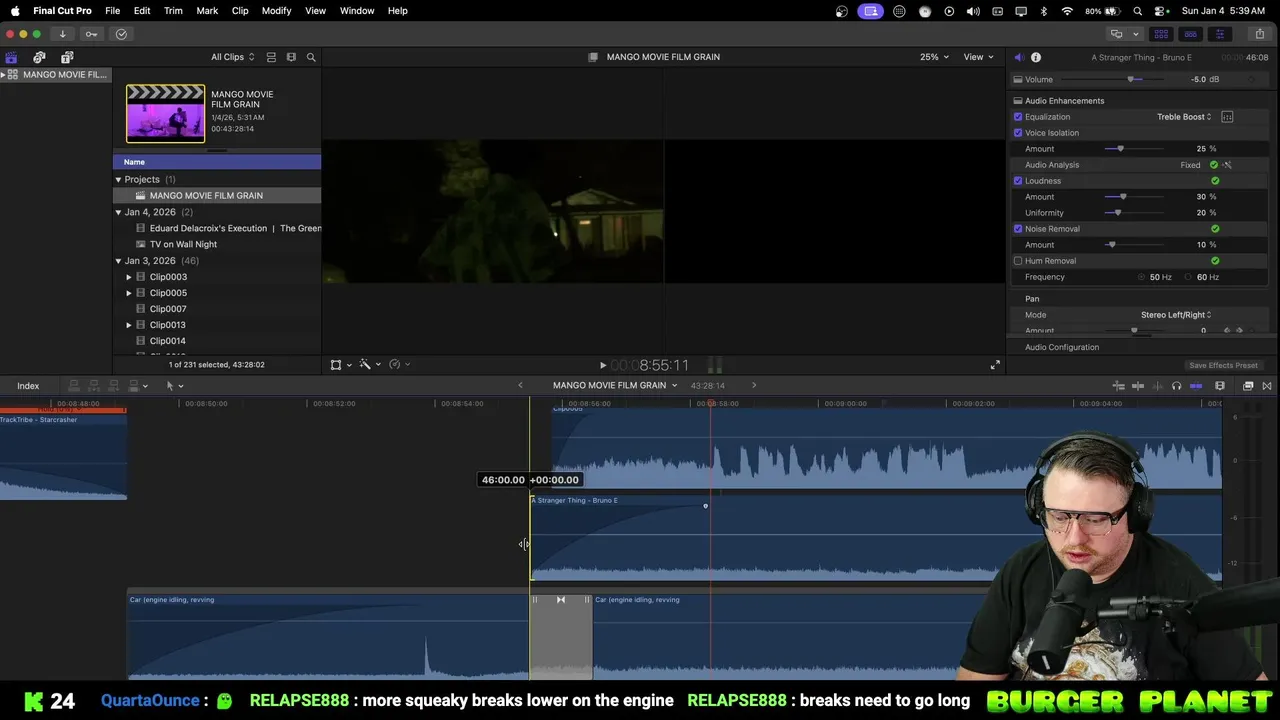
Task: Open the All Clips filter dropdown
Action: 232,57
